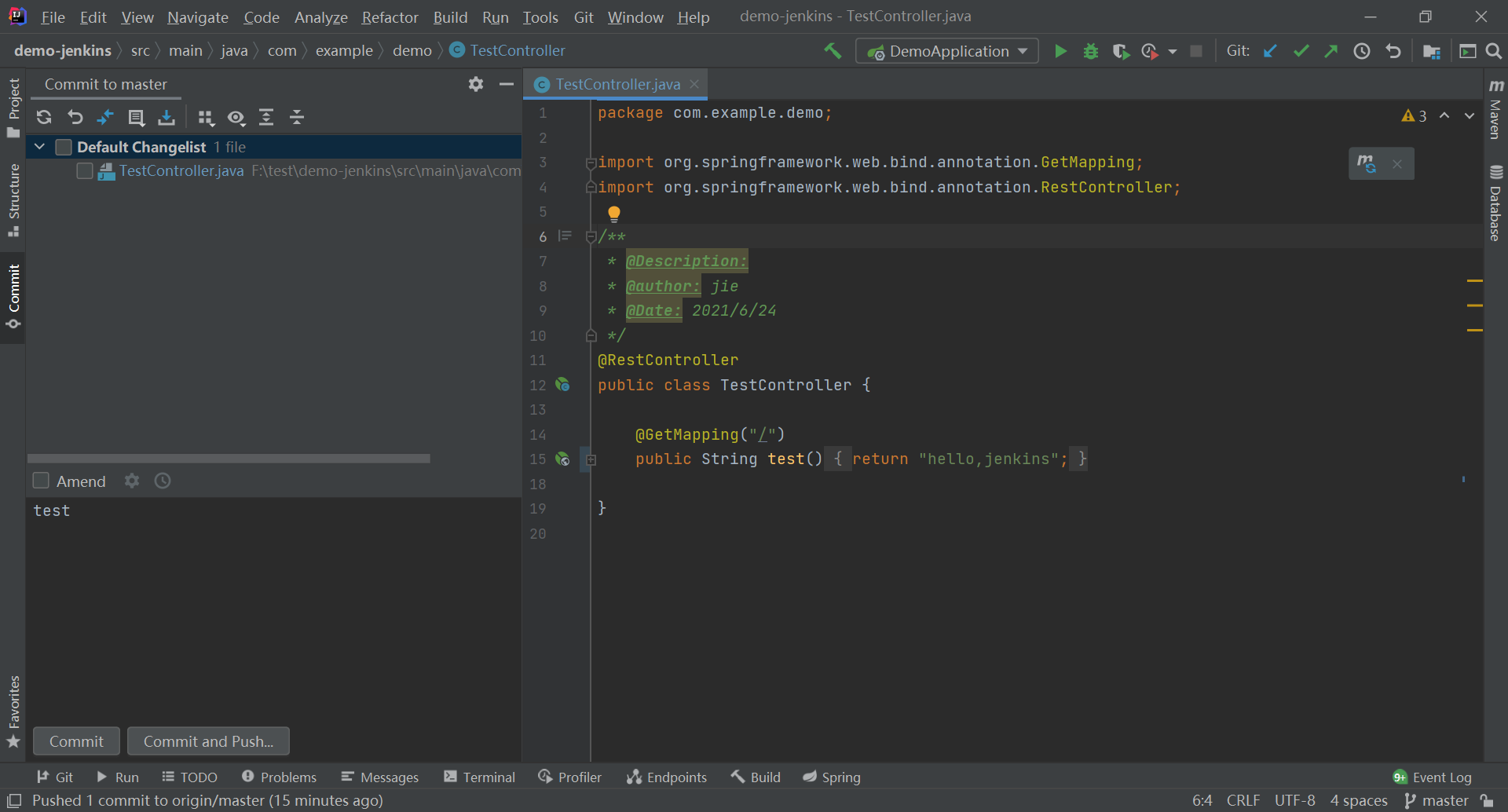Check the TestController.java file checkbox
Screen dimensions: 1508x812
click(85, 170)
